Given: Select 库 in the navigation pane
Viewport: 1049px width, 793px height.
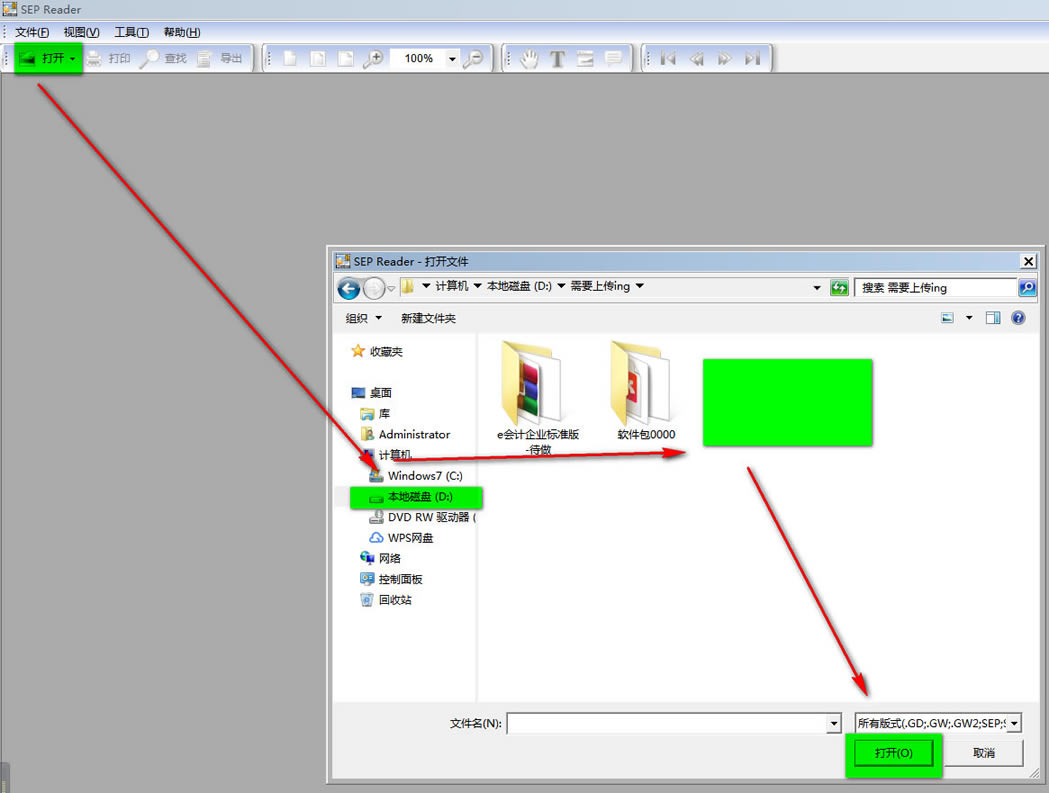Looking at the screenshot, I should tap(375, 414).
